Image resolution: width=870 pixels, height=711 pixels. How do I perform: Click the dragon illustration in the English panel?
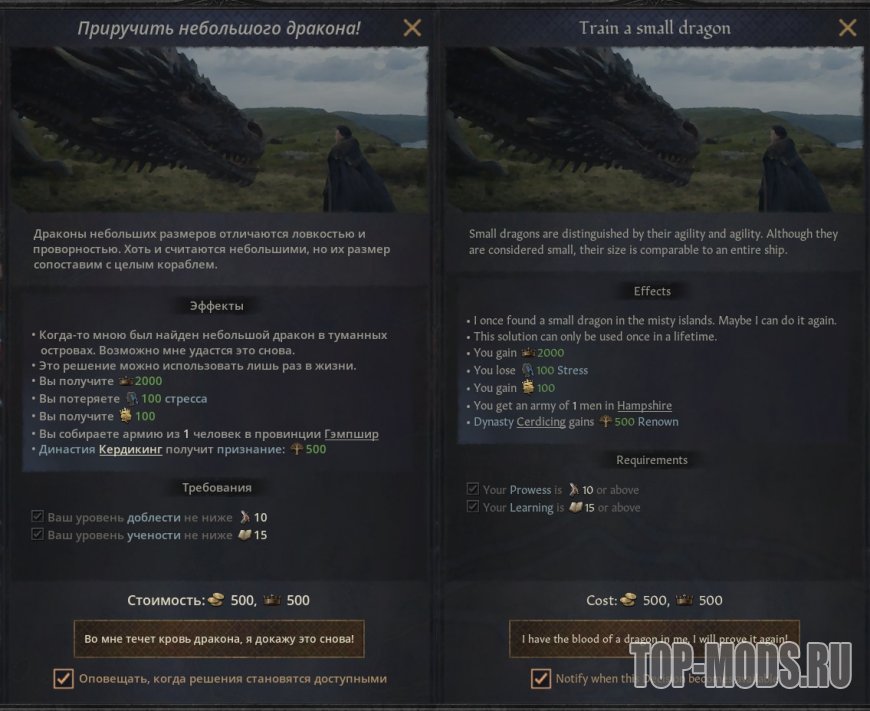(x=655, y=129)
